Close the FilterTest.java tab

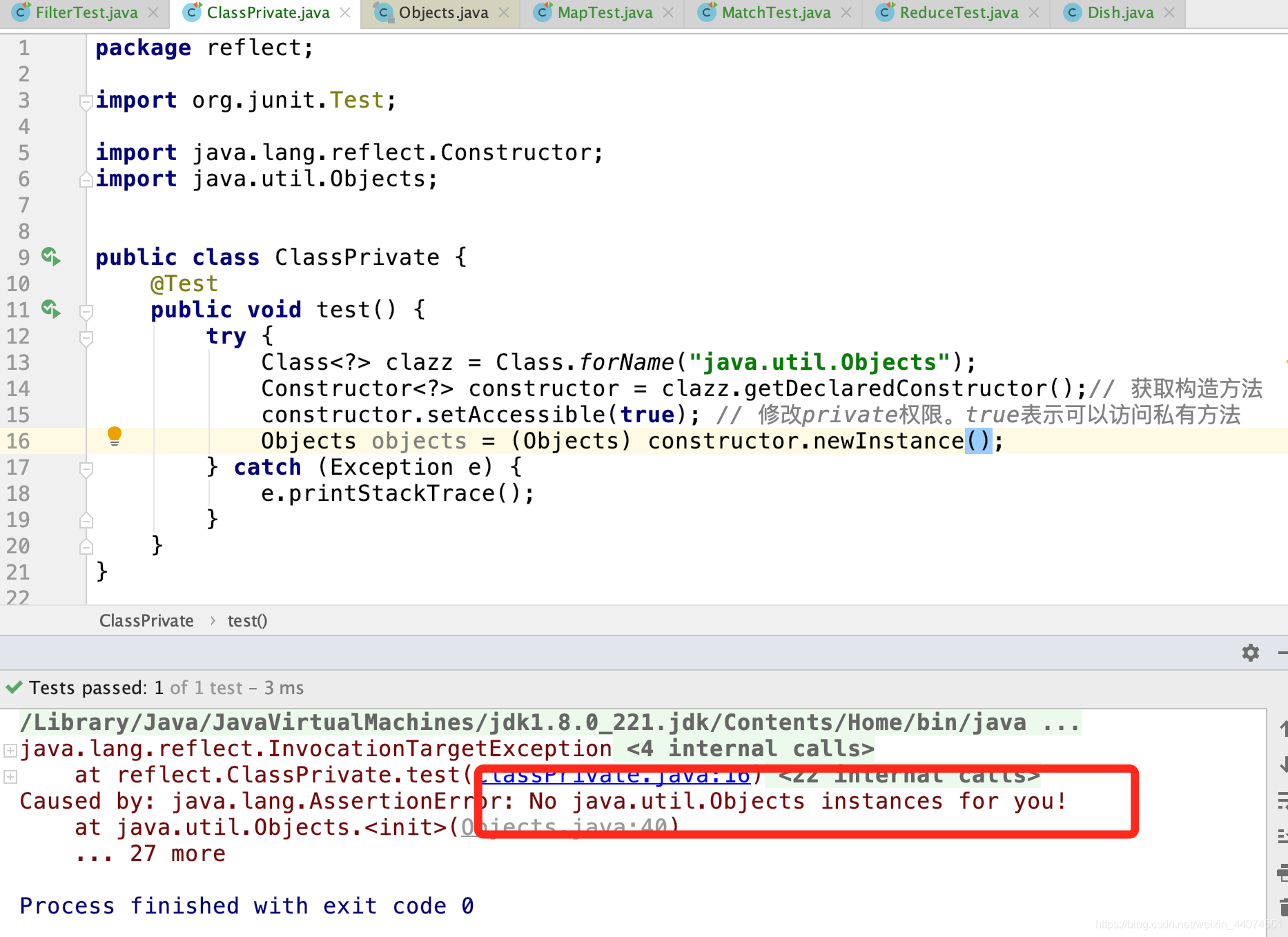pos(154,12)
